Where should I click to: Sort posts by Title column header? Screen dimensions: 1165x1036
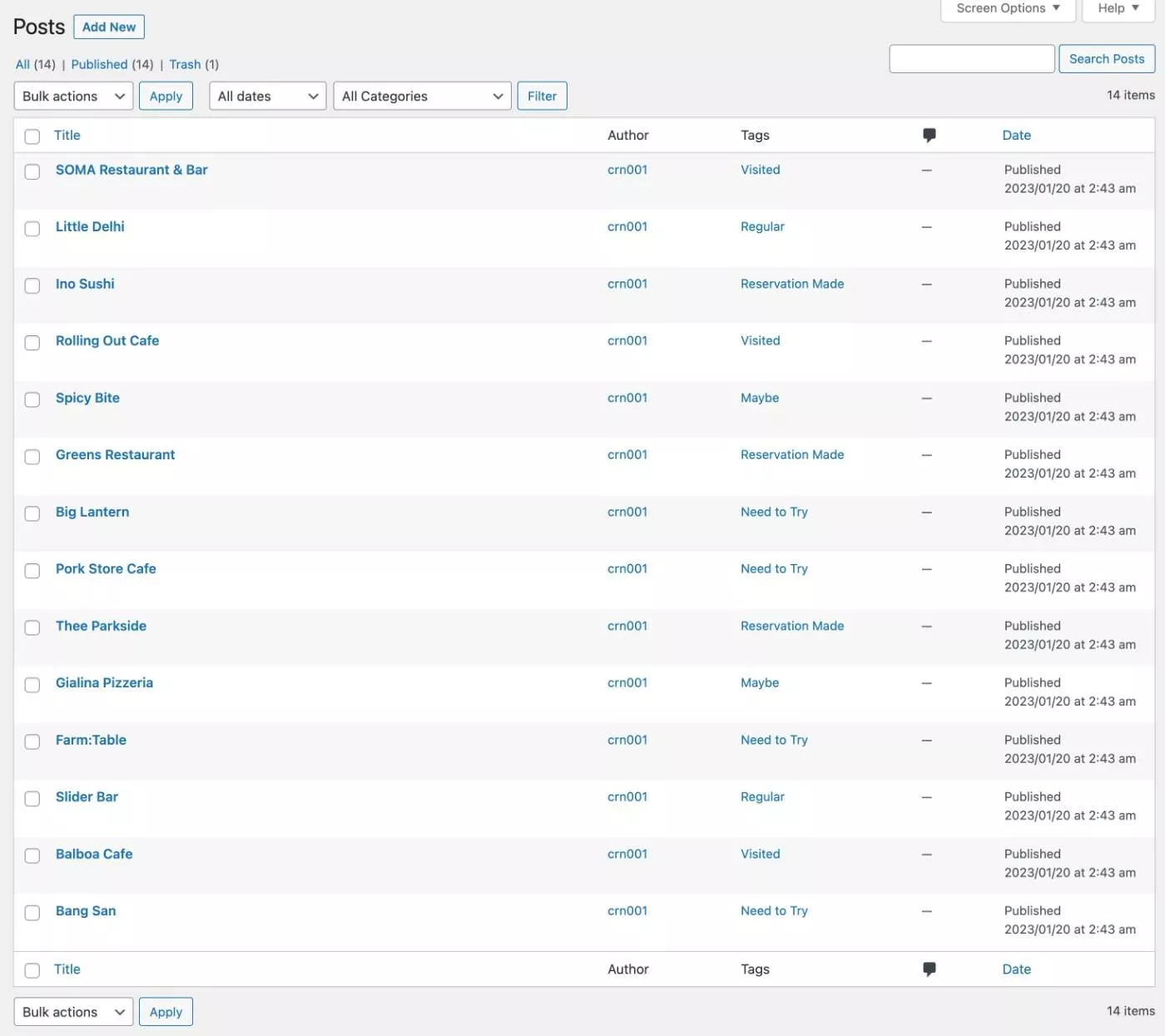coord(67,136)
